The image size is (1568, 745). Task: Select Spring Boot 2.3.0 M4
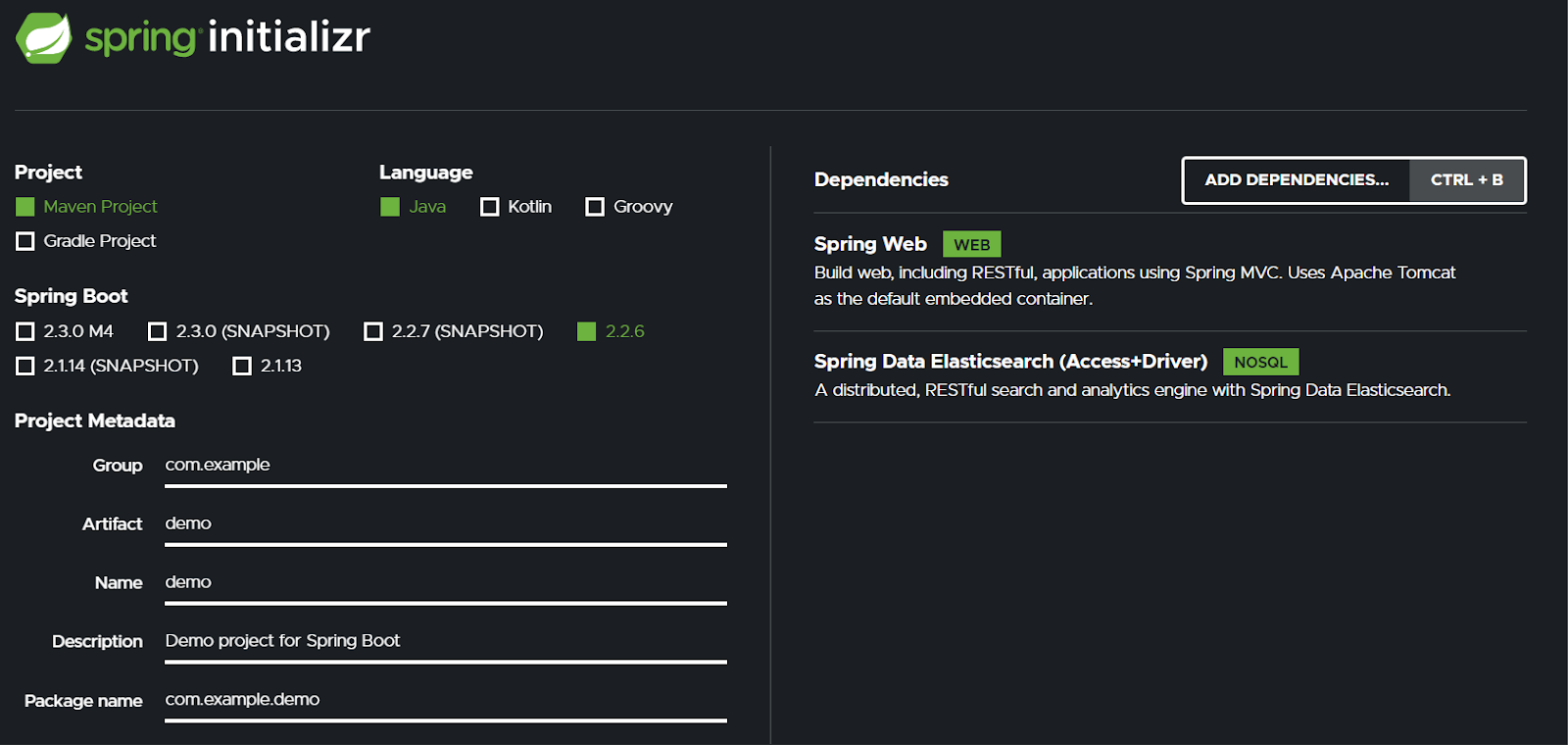coord(65,331)
